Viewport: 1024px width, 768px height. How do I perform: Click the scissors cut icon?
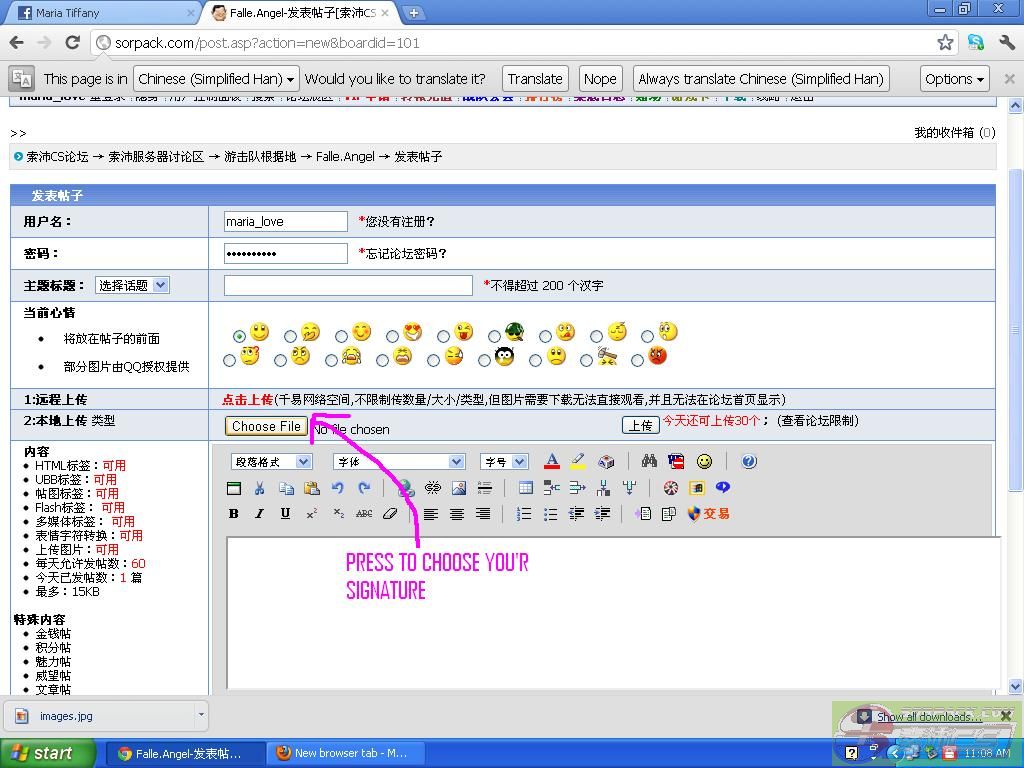[x=259, y=488]
